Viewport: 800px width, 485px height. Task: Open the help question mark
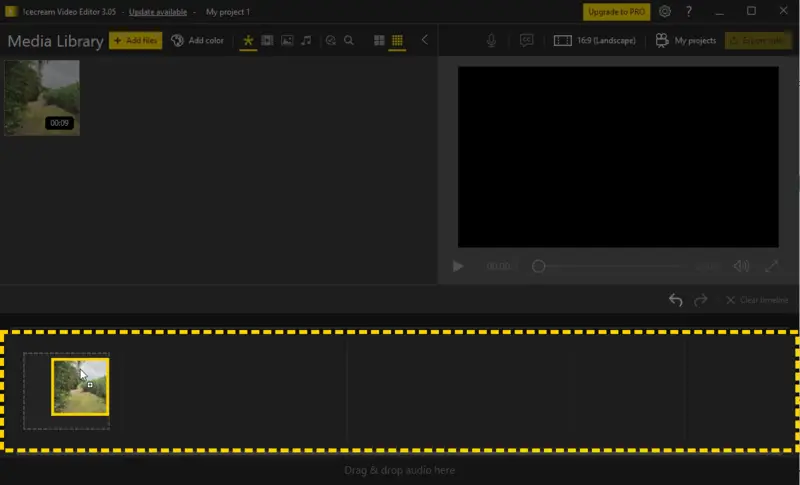(689, 11)
